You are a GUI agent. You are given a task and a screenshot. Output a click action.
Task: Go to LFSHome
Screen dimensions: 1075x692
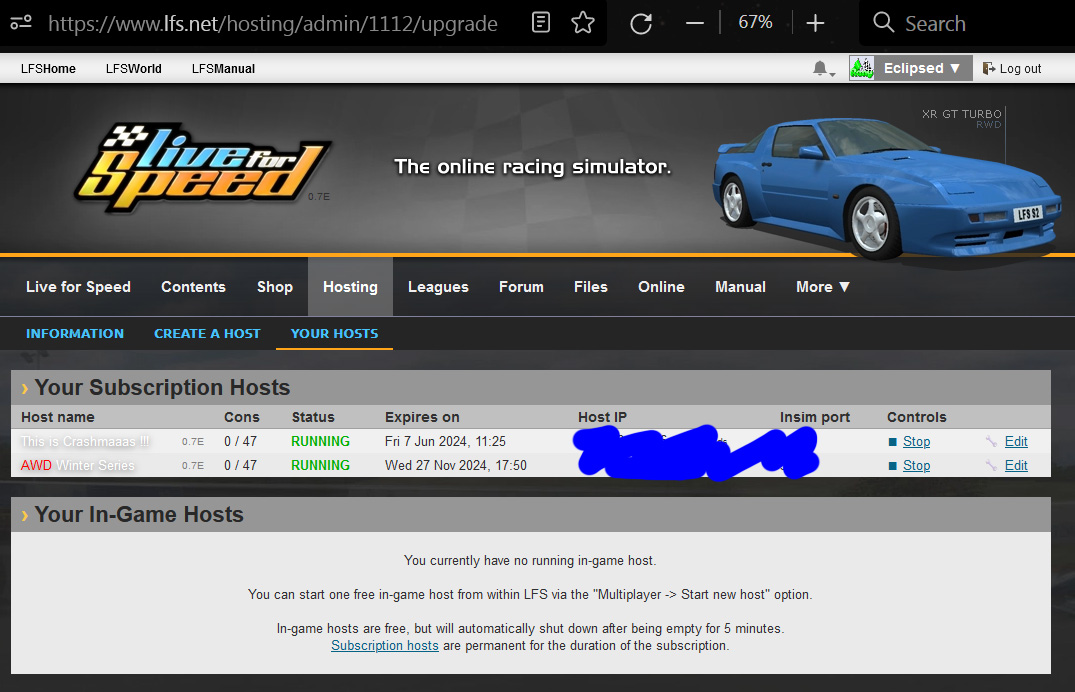click(48, 69)
